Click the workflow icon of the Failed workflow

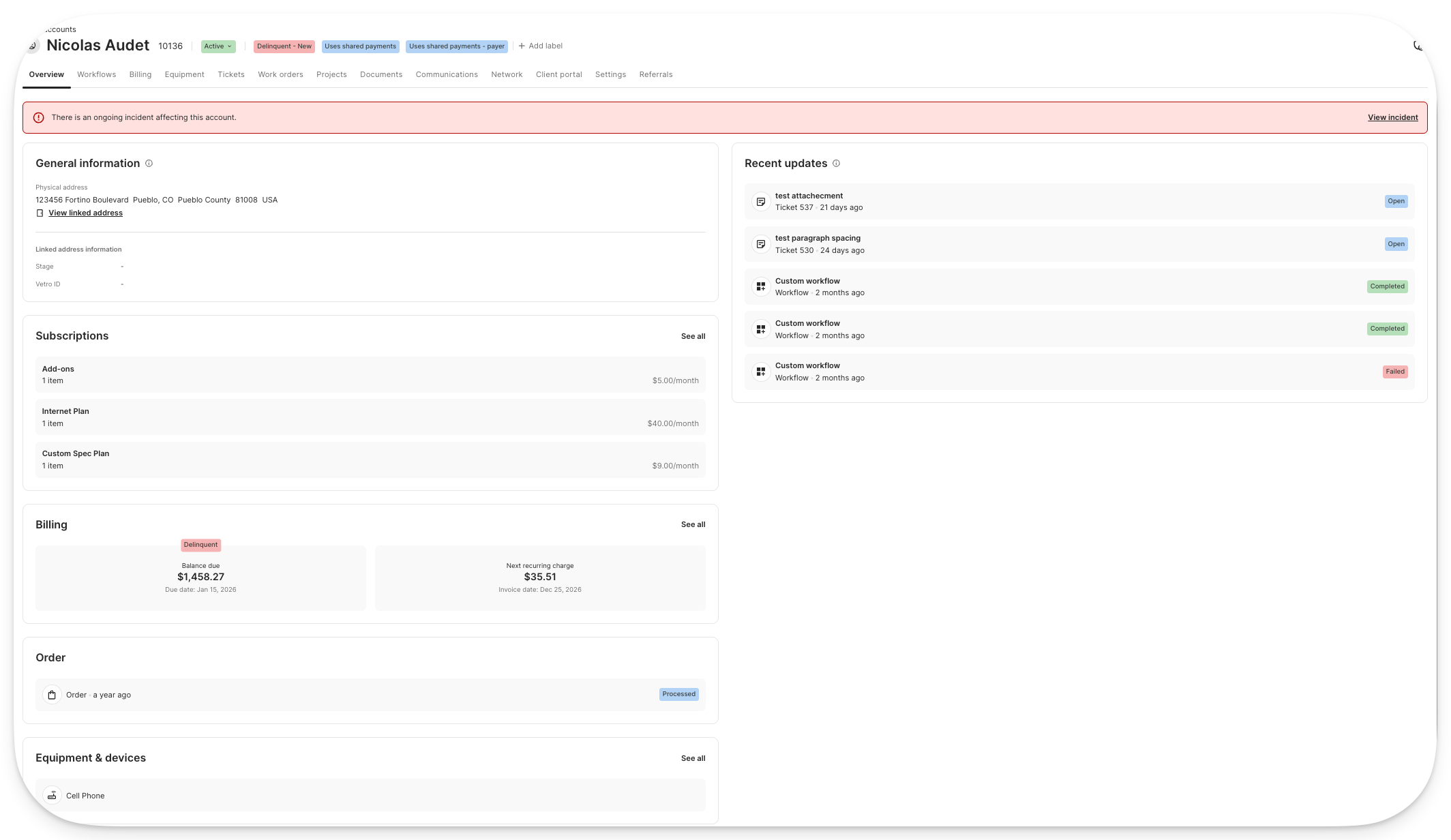point(761,372)
